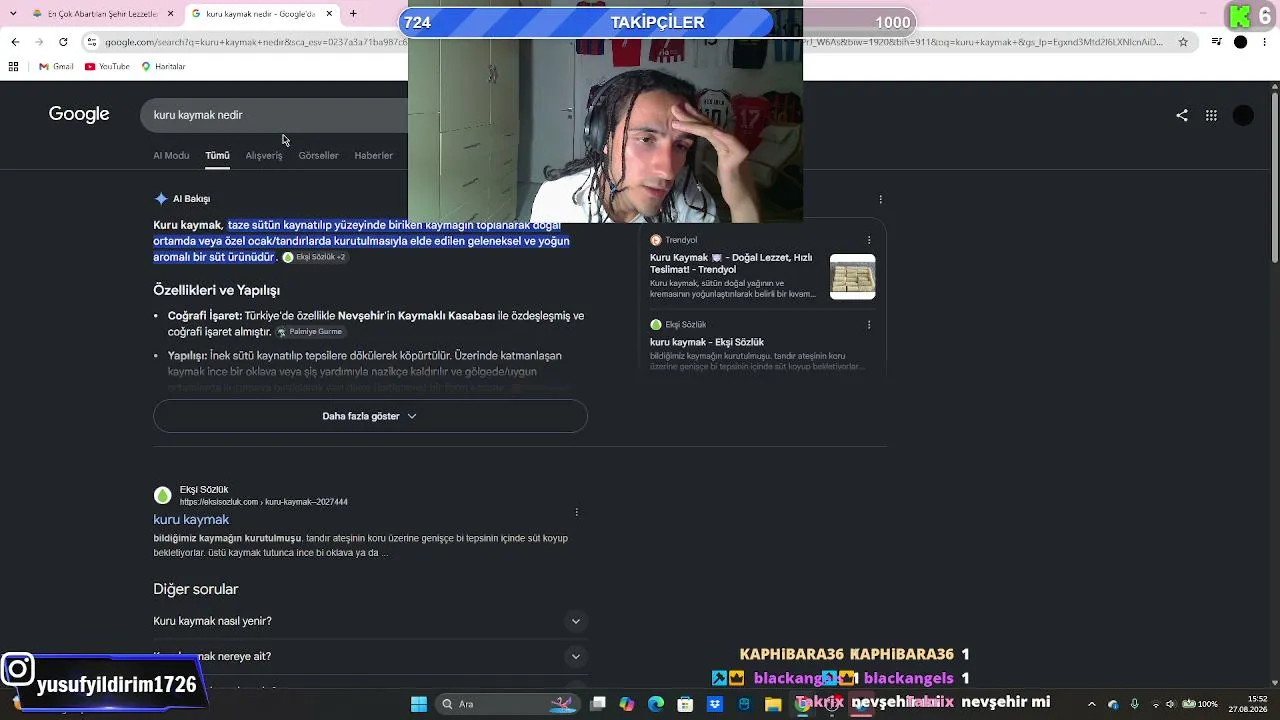Open the Haberler results tab
This screenshot has width=1280, height=720.
(x=373, y=155)
